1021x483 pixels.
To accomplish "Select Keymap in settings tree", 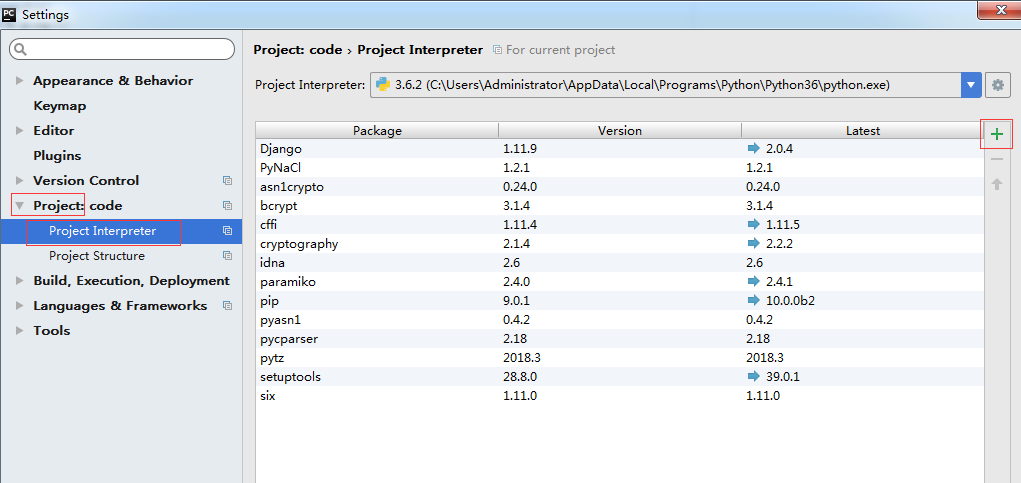I will tap(60, 105).
